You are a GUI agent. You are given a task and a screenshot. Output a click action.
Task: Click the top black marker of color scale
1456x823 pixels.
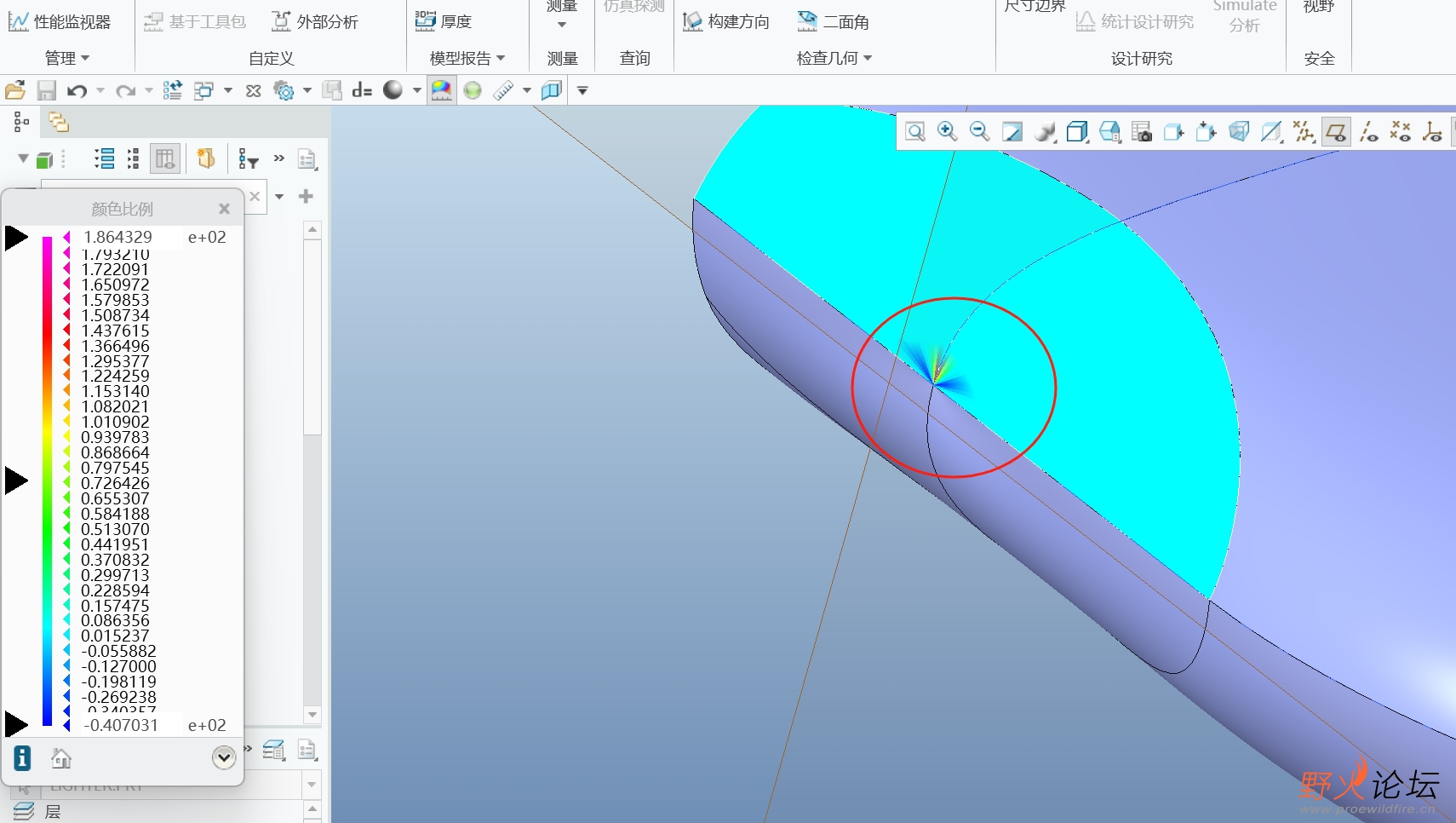(16, 238)
